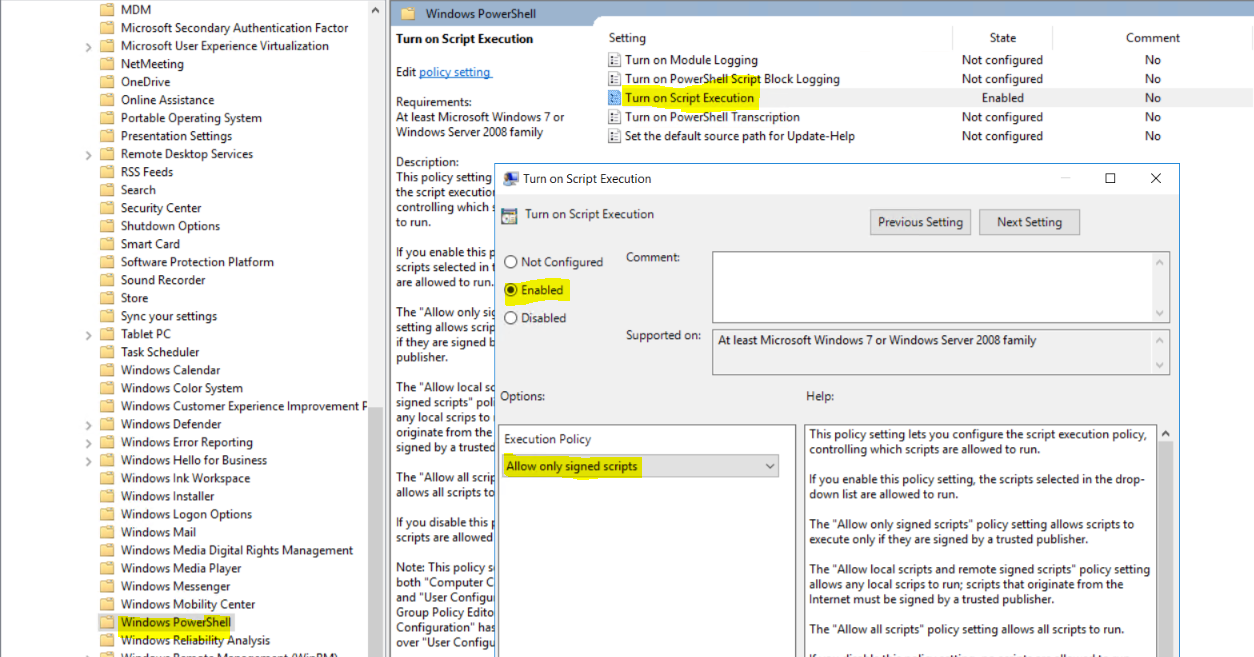This screenshot has width=1254, height=657.
Task: Click the Security Center folder icon
Action: [x=108, y=208]
